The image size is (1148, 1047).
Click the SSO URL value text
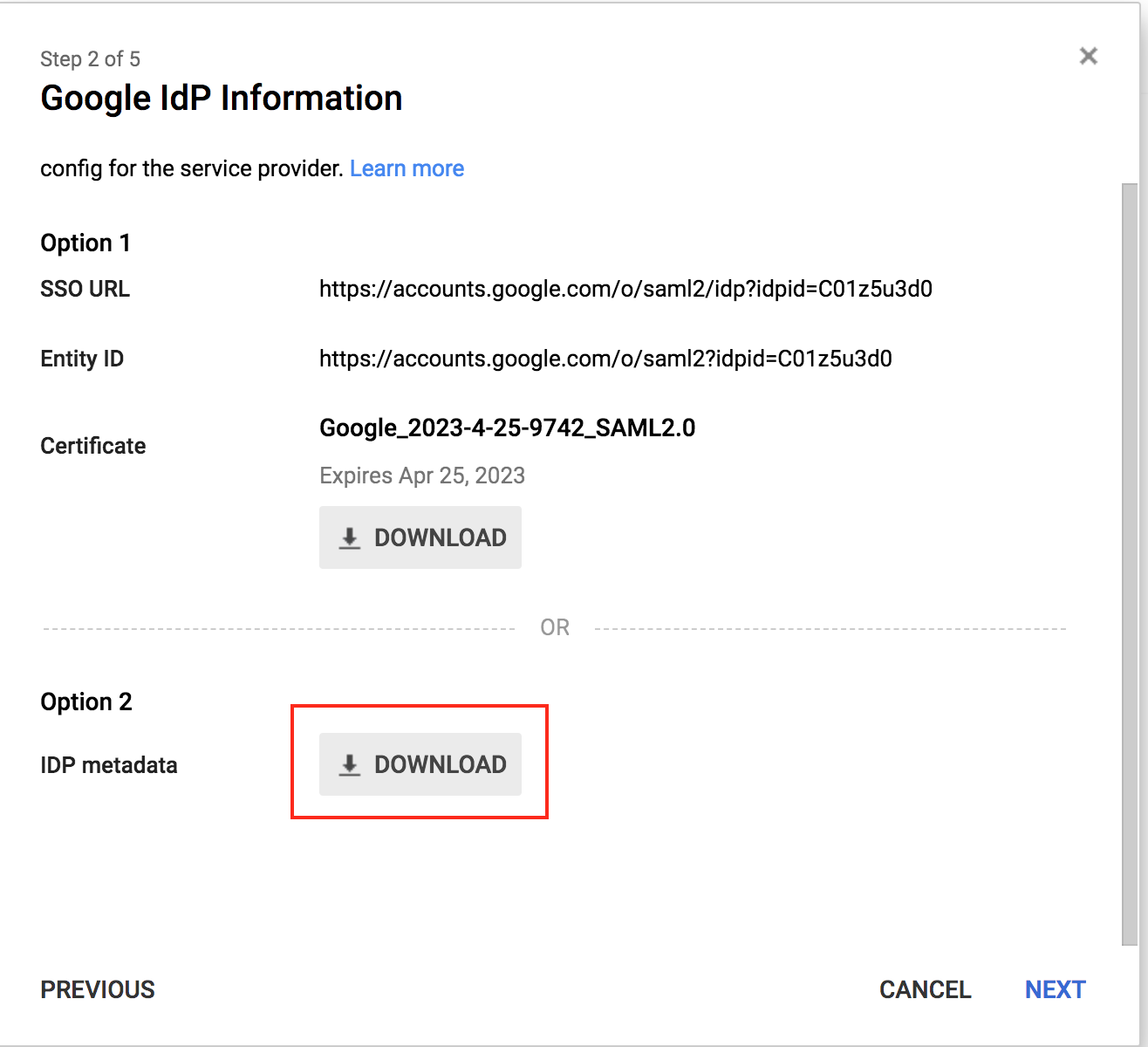625,289
